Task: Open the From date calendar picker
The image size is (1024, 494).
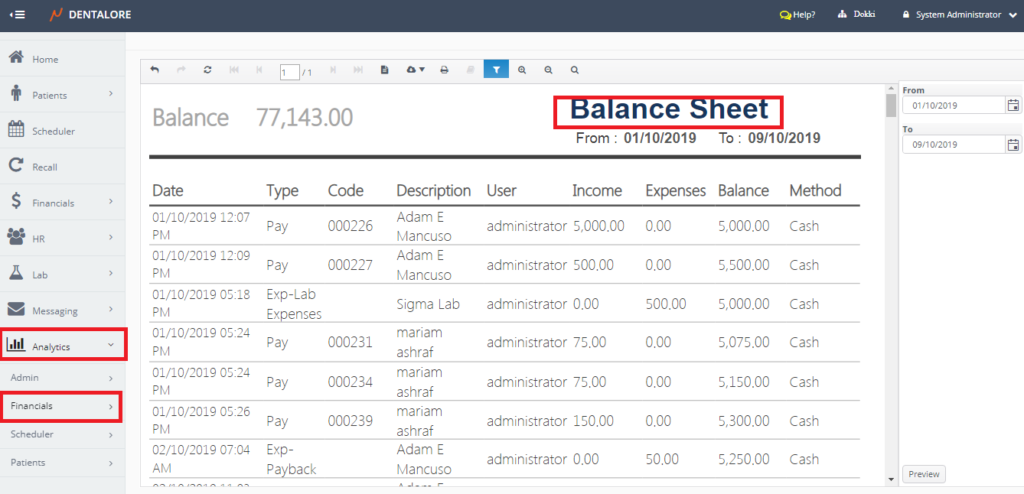Action: click(1013, 105)
